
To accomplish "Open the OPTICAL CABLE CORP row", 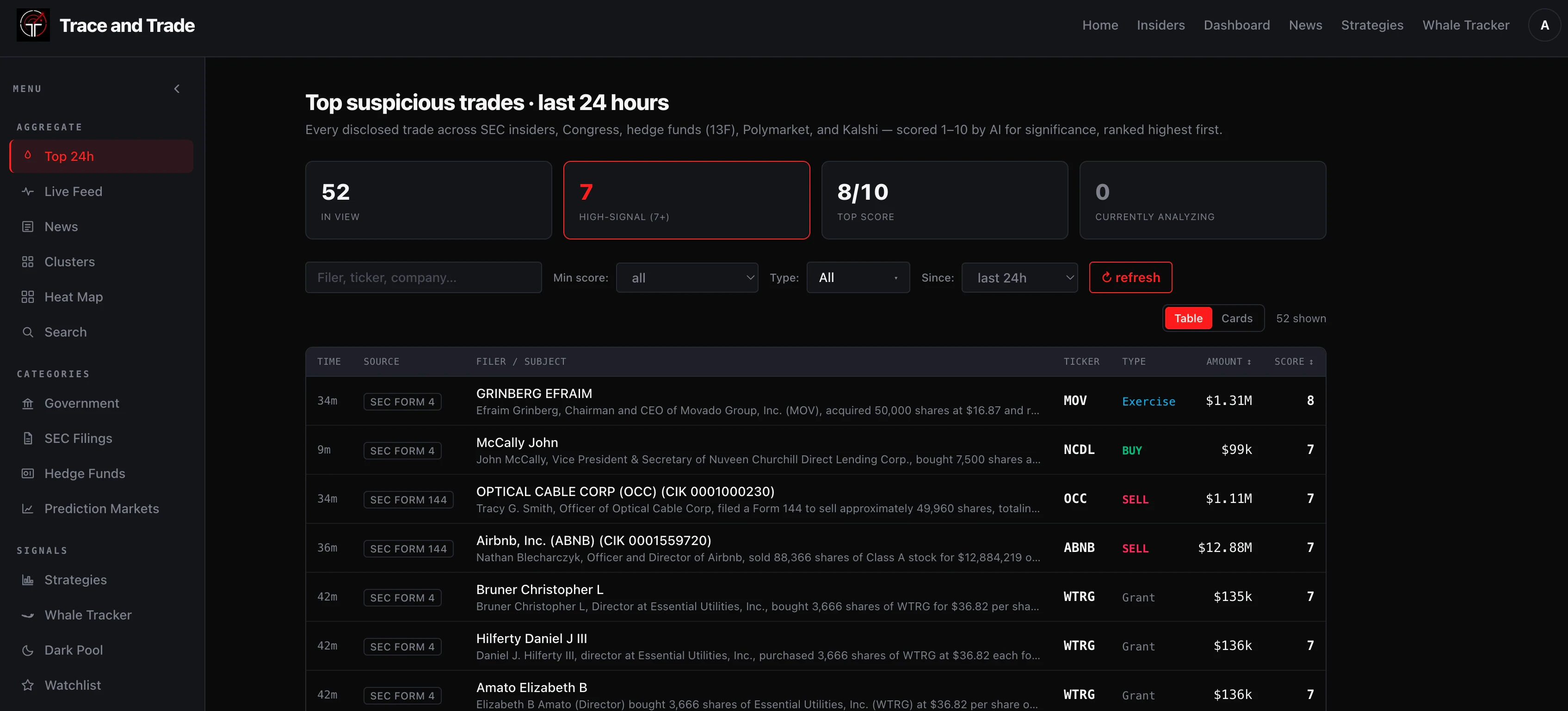I will coord(815,499).
